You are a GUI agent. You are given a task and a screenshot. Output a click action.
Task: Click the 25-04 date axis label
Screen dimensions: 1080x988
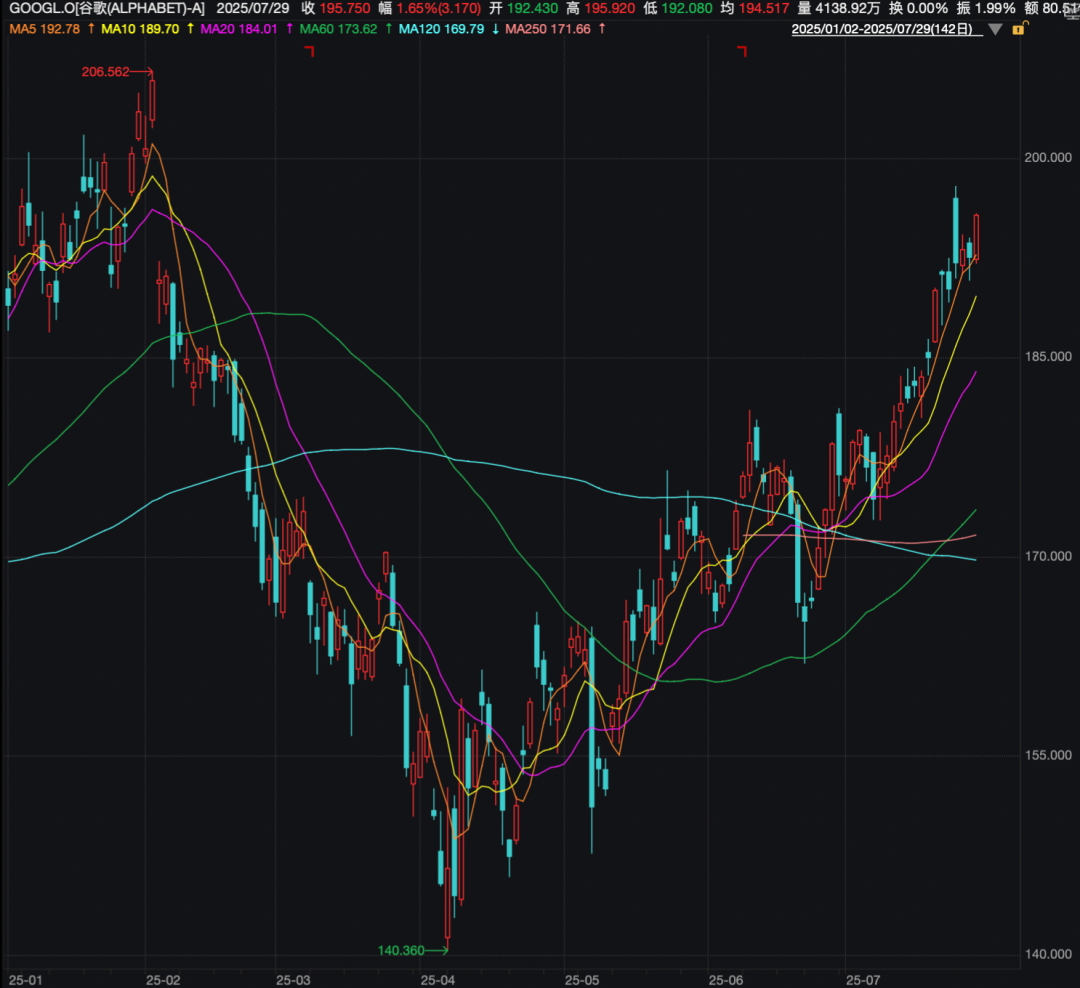(438, 980)
